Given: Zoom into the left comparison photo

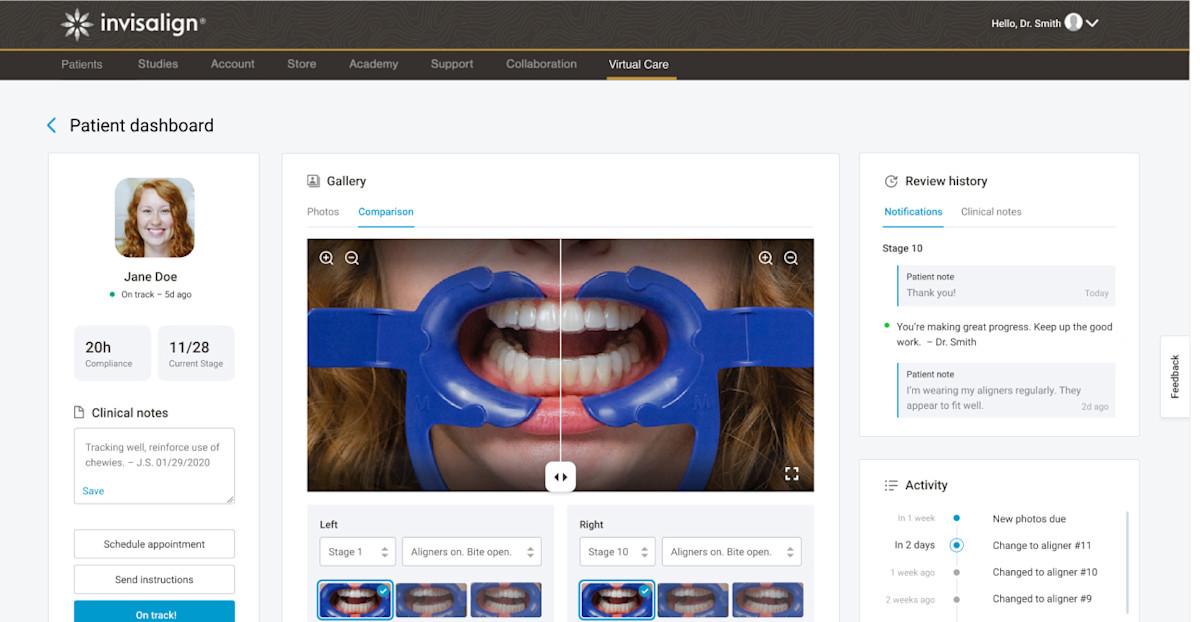Looking at the screenshot, I should [x=325, y=257].
